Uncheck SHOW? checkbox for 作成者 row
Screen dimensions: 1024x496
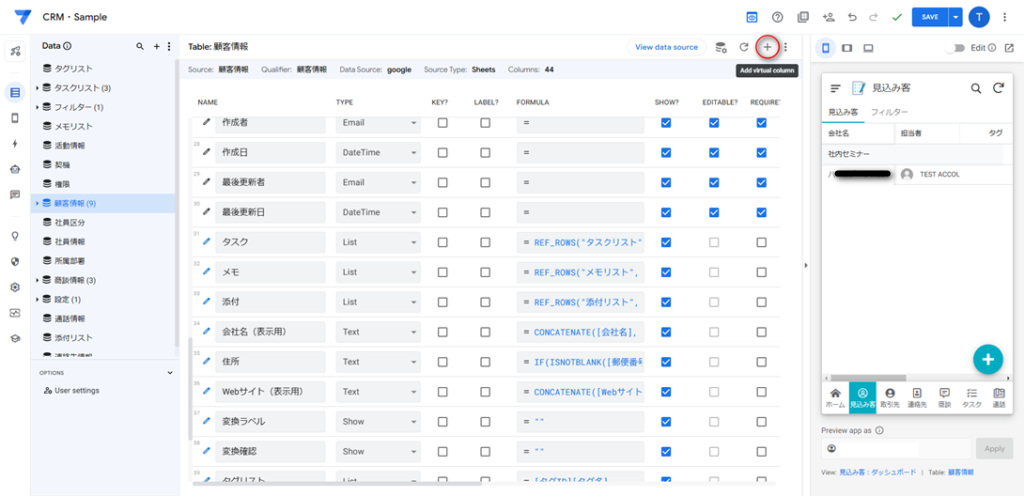tap(666, 122)
